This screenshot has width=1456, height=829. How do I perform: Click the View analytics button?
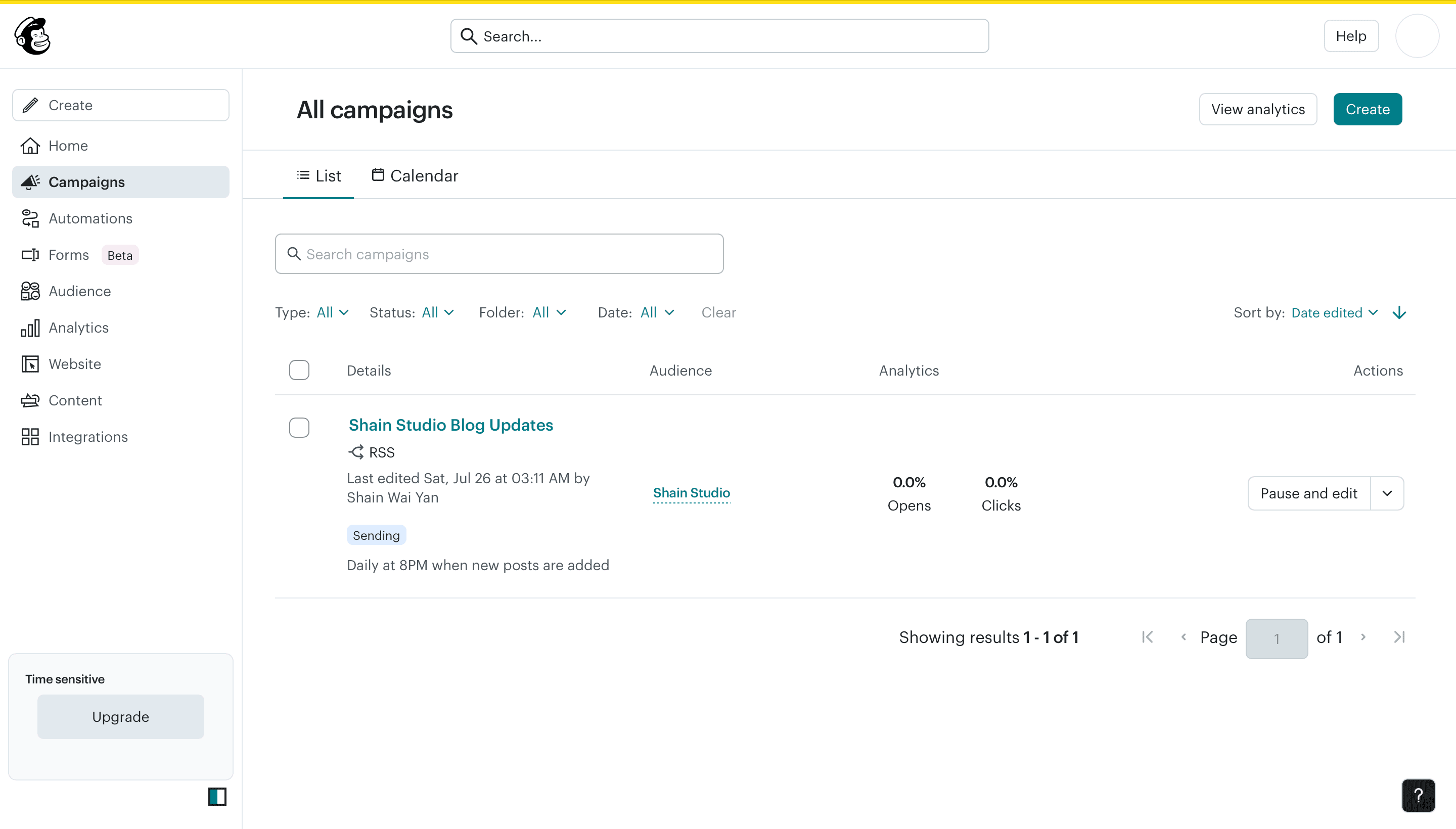point(1257,109)
